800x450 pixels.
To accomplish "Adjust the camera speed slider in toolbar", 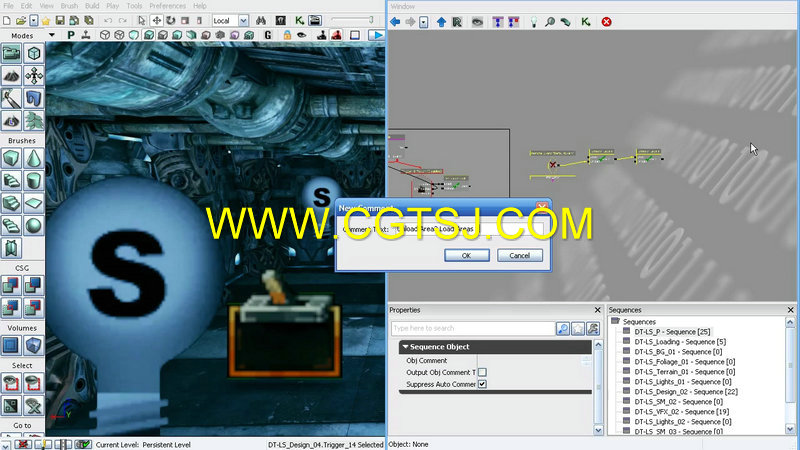I will pos(352,20).
